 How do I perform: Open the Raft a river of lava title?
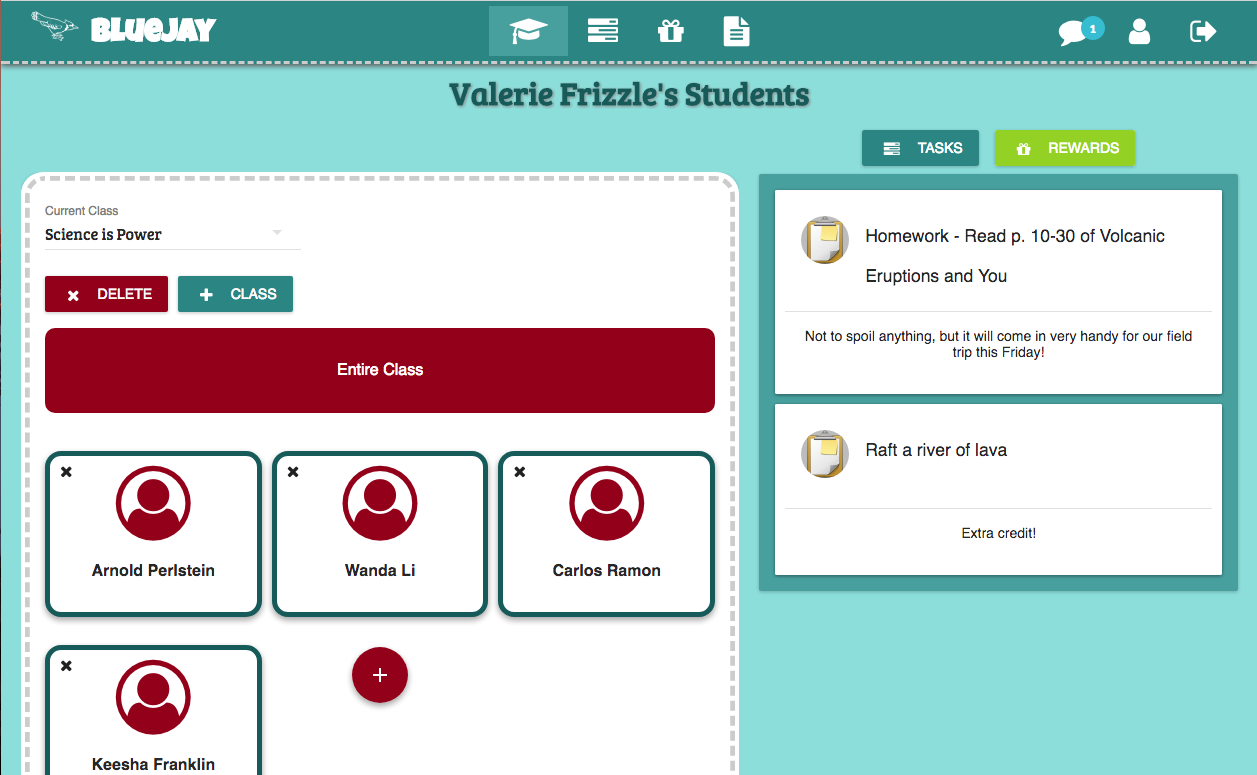(x=936, y=450)
